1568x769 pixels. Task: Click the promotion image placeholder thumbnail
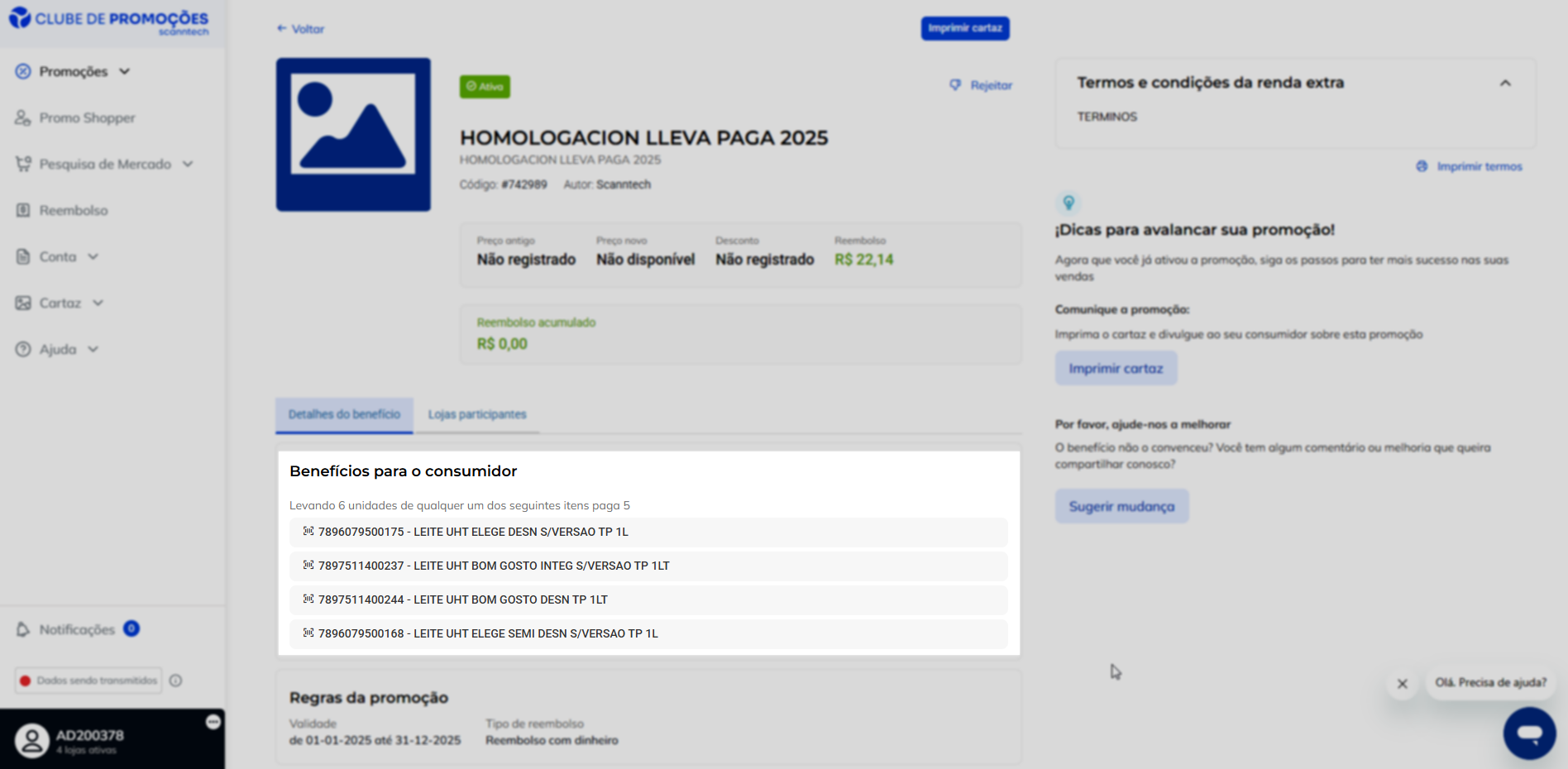[x=353, y=134]
